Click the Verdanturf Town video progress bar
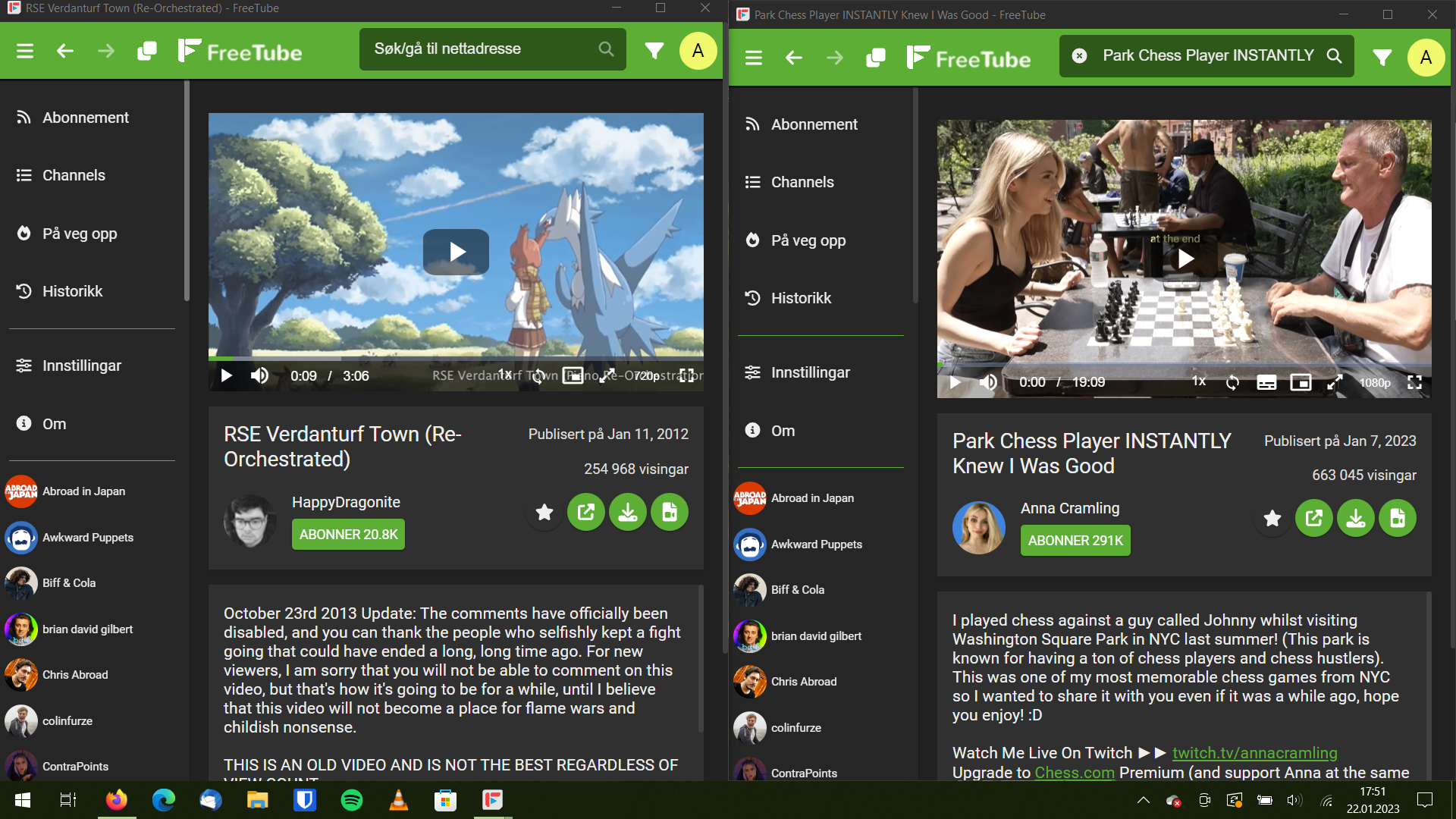 [455, 358]
